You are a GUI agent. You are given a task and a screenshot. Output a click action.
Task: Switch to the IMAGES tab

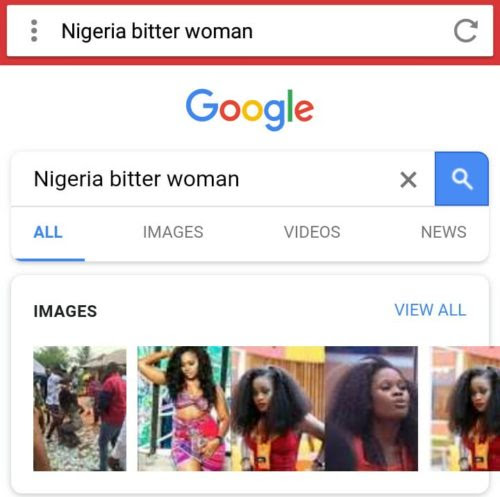click(173, 232)
